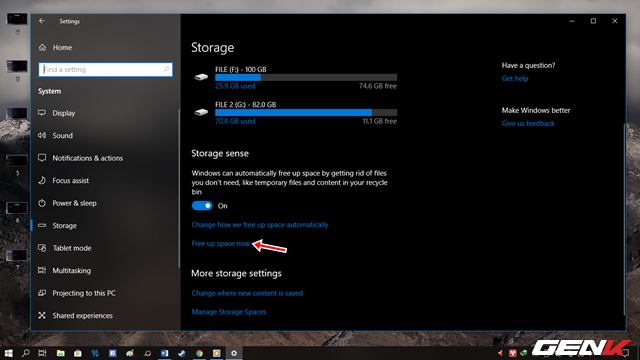640x360 pixels.
Task: Switch to Word in the taskbar
Action: click(164, 353)
